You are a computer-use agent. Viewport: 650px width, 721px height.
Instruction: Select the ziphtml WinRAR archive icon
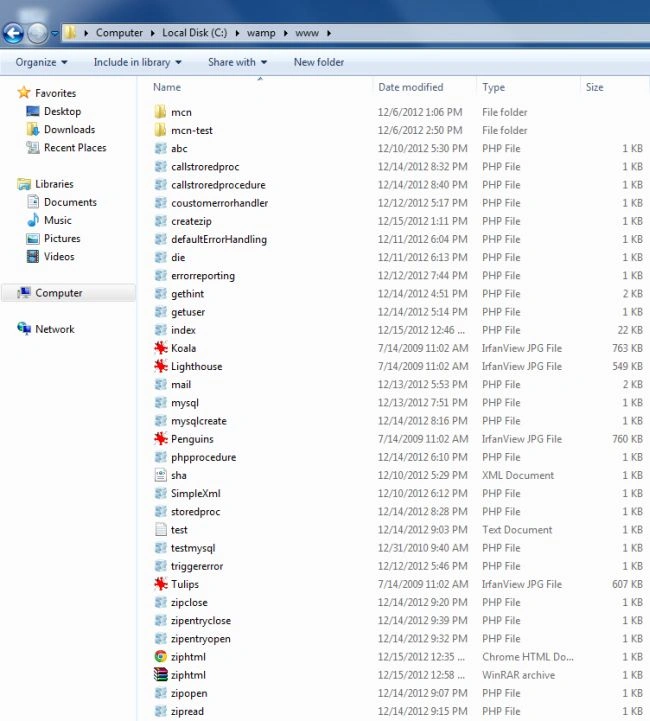(160, 675)
